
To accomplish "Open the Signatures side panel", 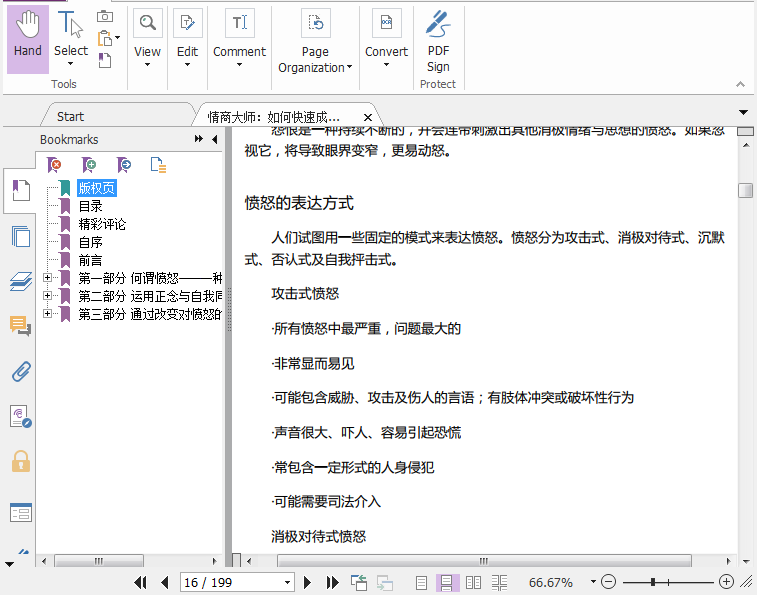I will tap(21, 416).
